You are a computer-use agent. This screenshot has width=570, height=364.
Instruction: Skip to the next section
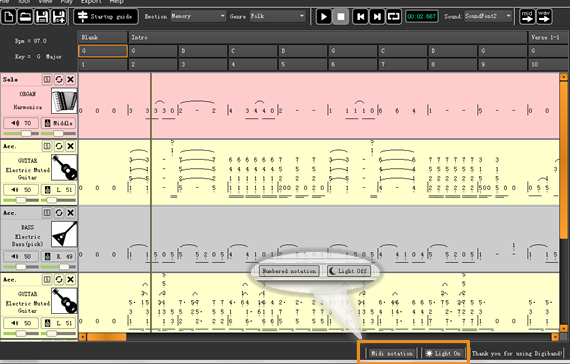[x=377, y=17]
